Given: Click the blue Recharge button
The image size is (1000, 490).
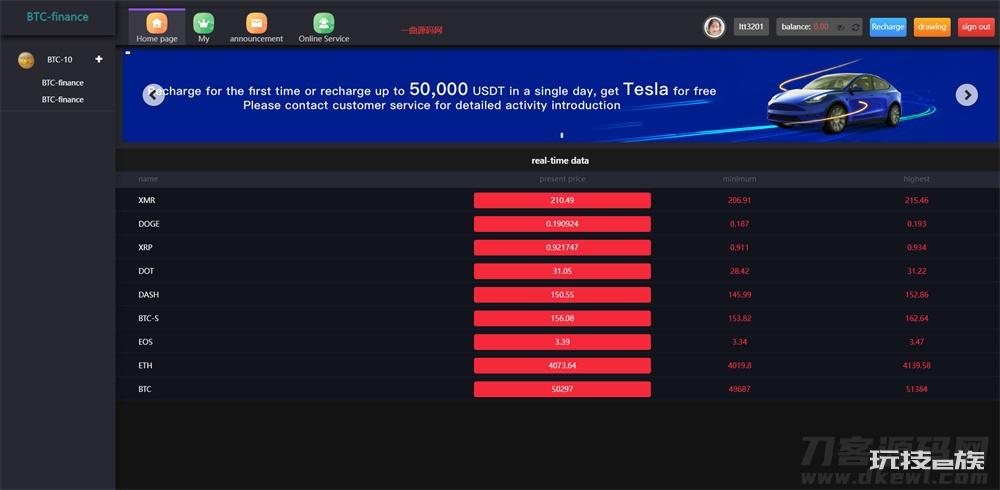Looking at the screenshot, I should 888,27.
